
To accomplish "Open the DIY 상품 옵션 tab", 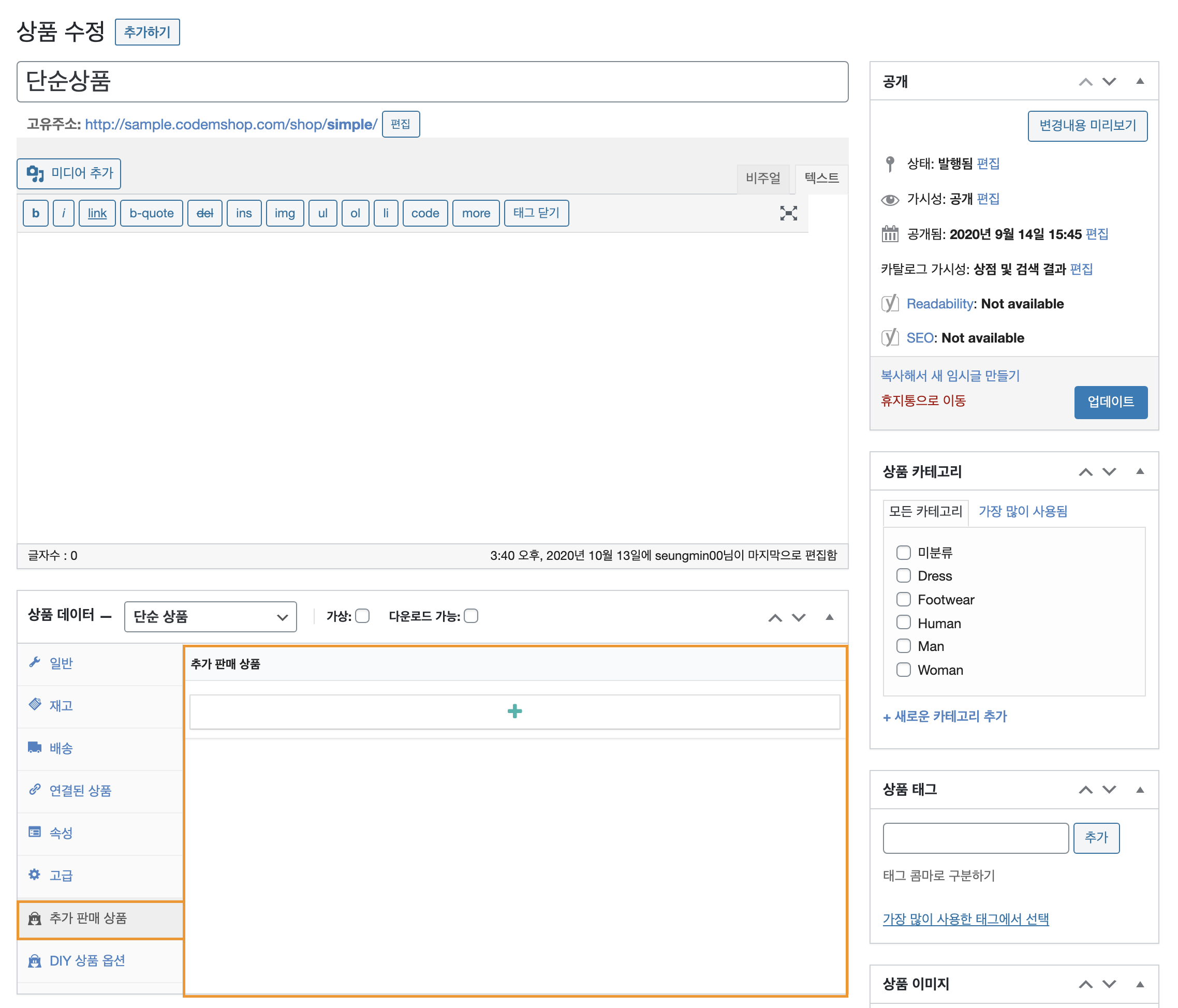I will click(x=87, y=961).
